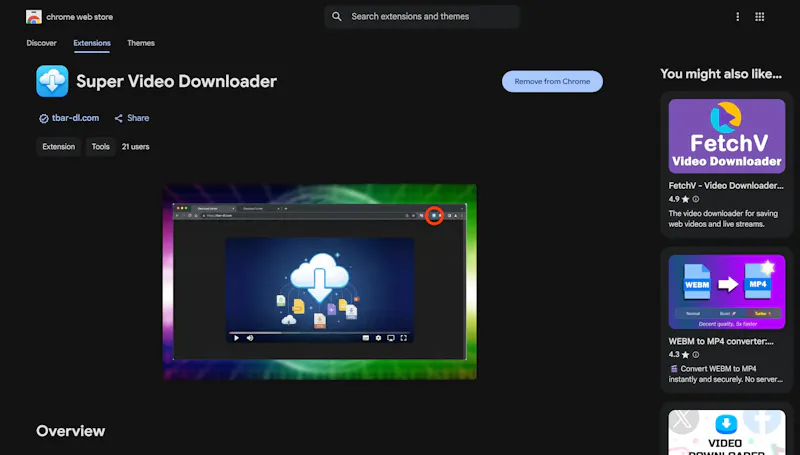Screen dimensions: 800x455
Task: Click FetchV description about saving web videos
Action: 723,218
